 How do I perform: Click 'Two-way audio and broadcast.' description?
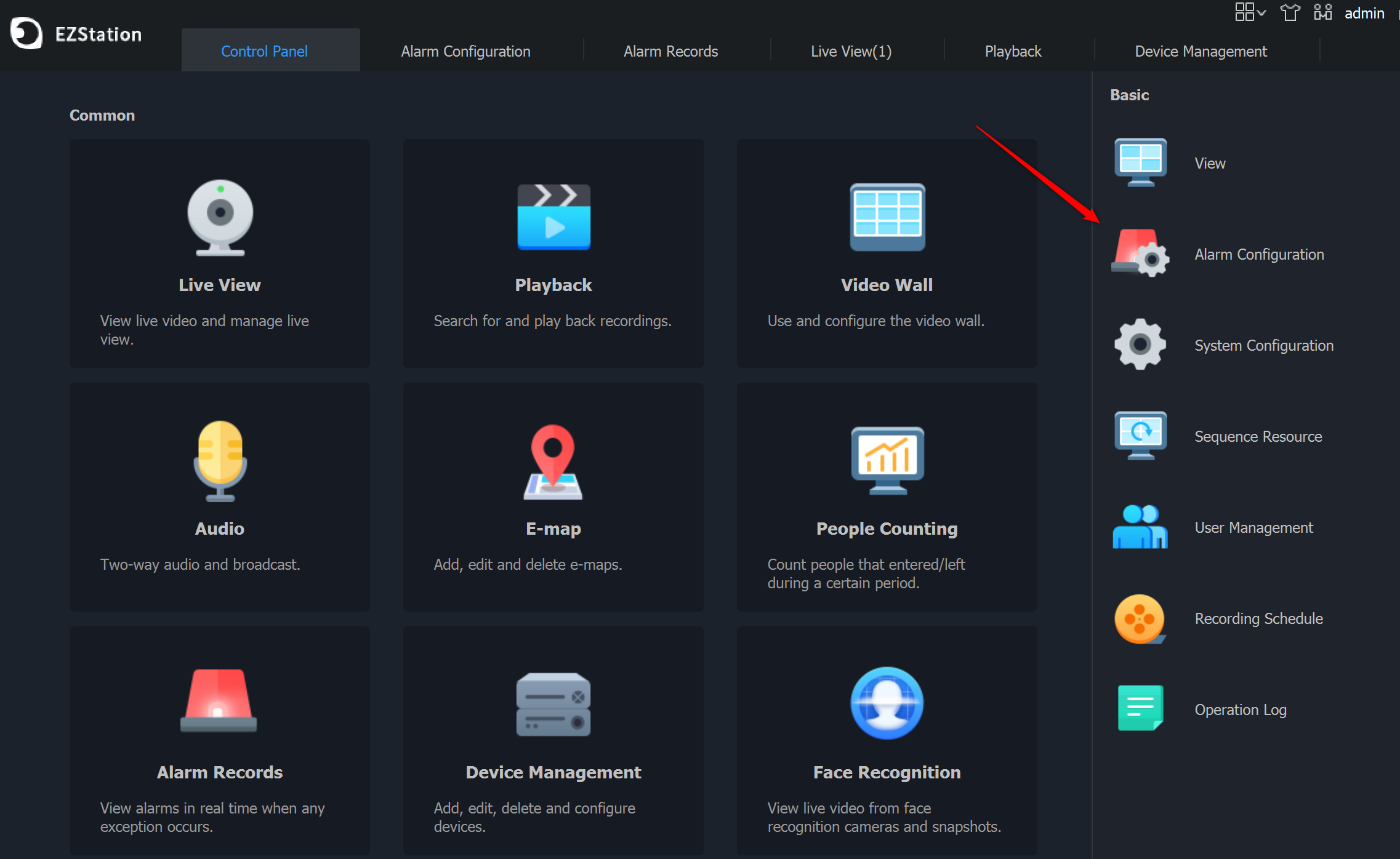(x=200, y=564)
